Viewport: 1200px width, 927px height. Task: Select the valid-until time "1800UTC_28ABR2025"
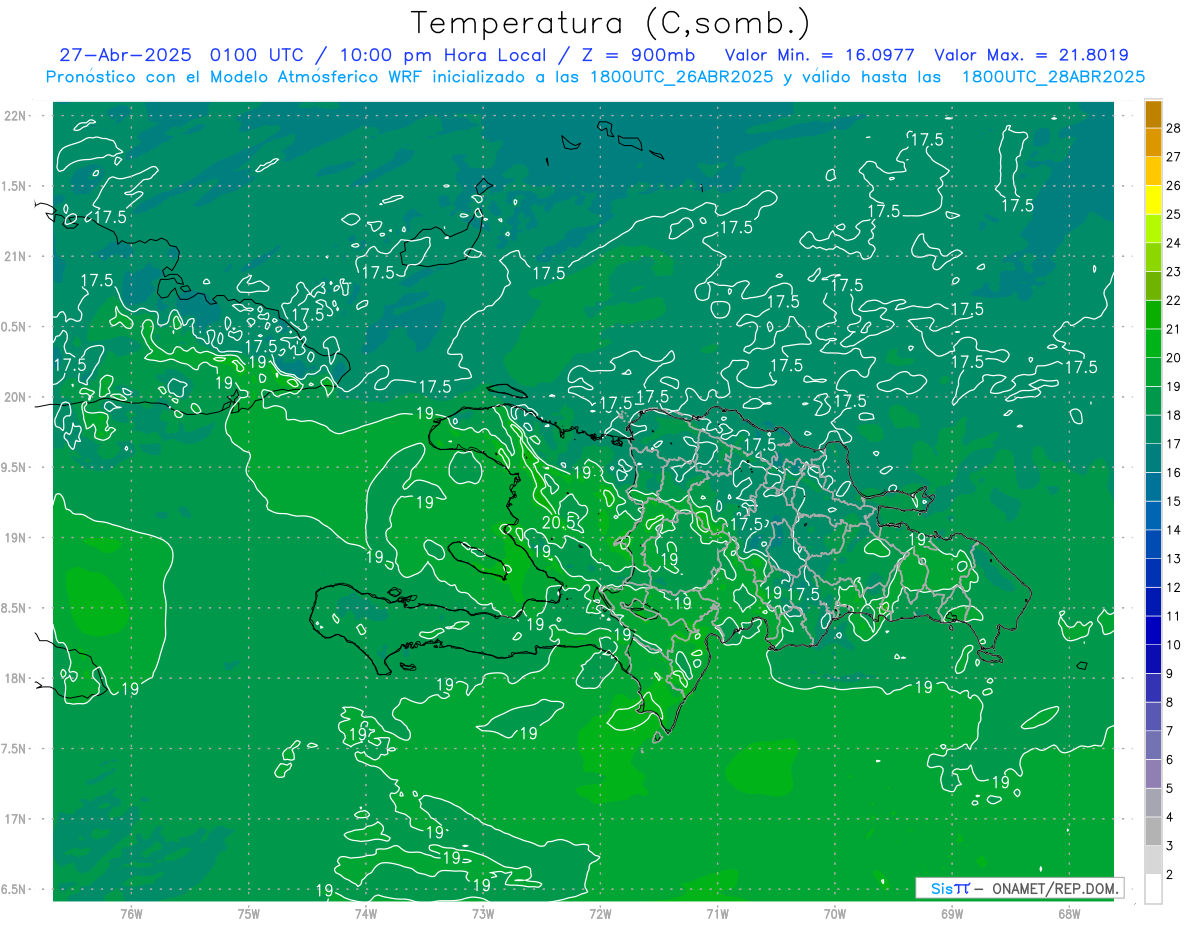pos(1053,77)
